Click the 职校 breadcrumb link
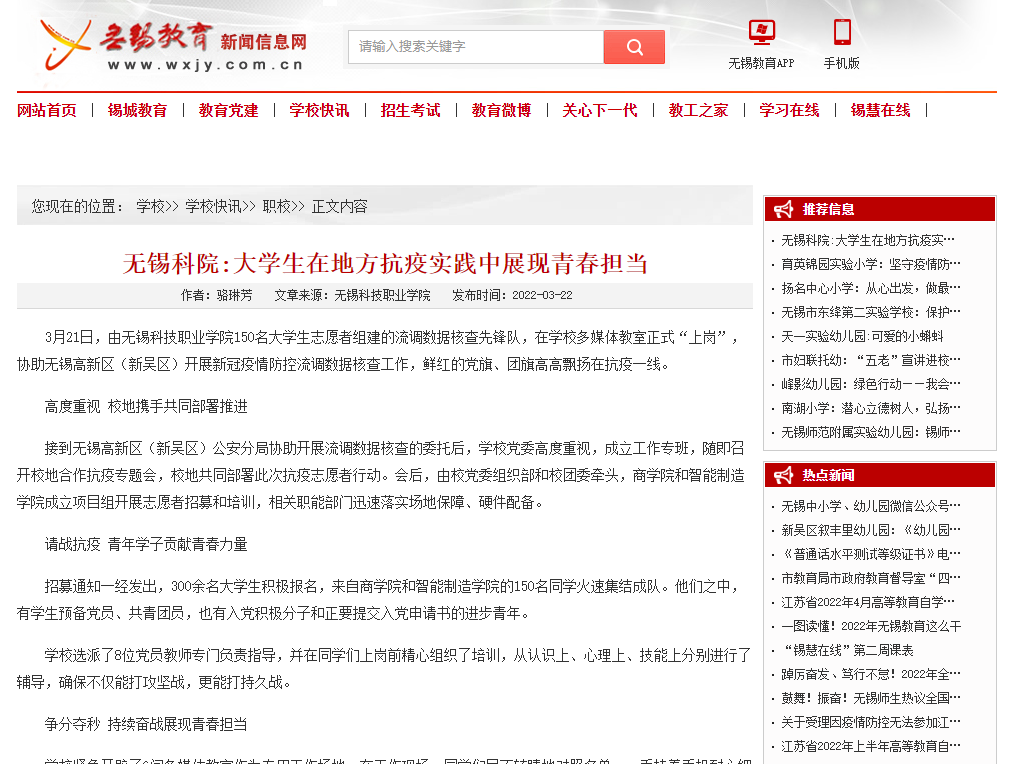The height and width of the screenshot is (766, 1011). pos(276,206)
